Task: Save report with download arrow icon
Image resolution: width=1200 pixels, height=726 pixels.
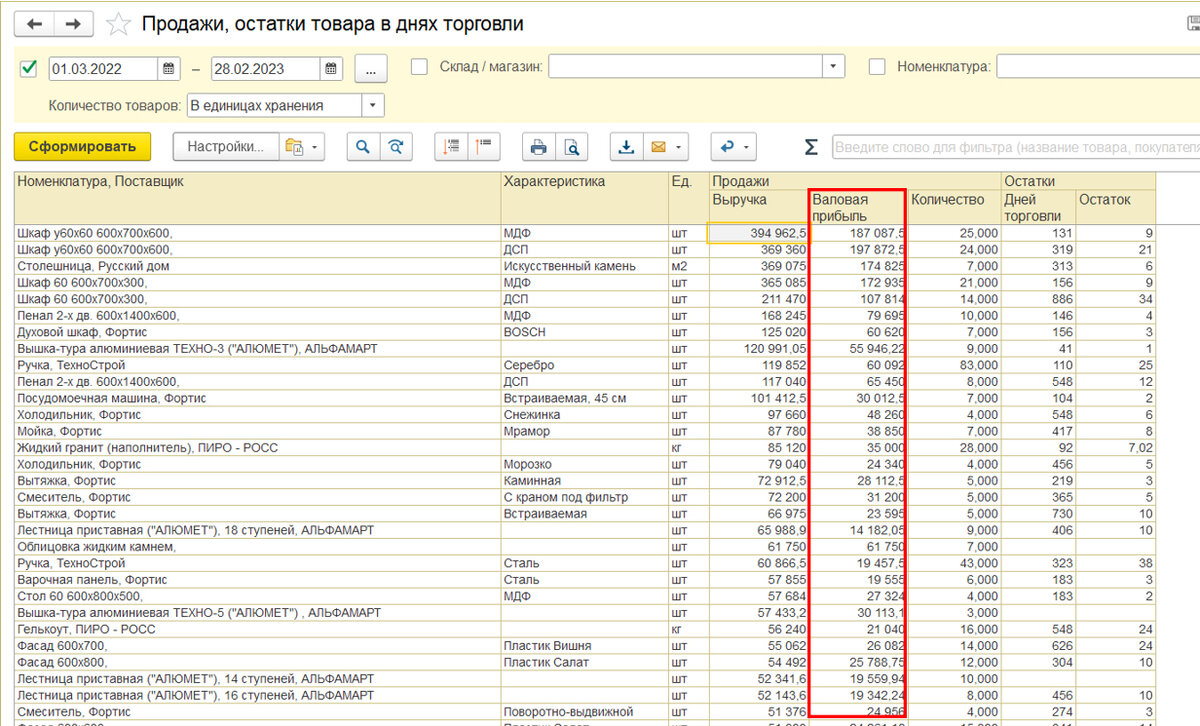Action: (626, 147)
